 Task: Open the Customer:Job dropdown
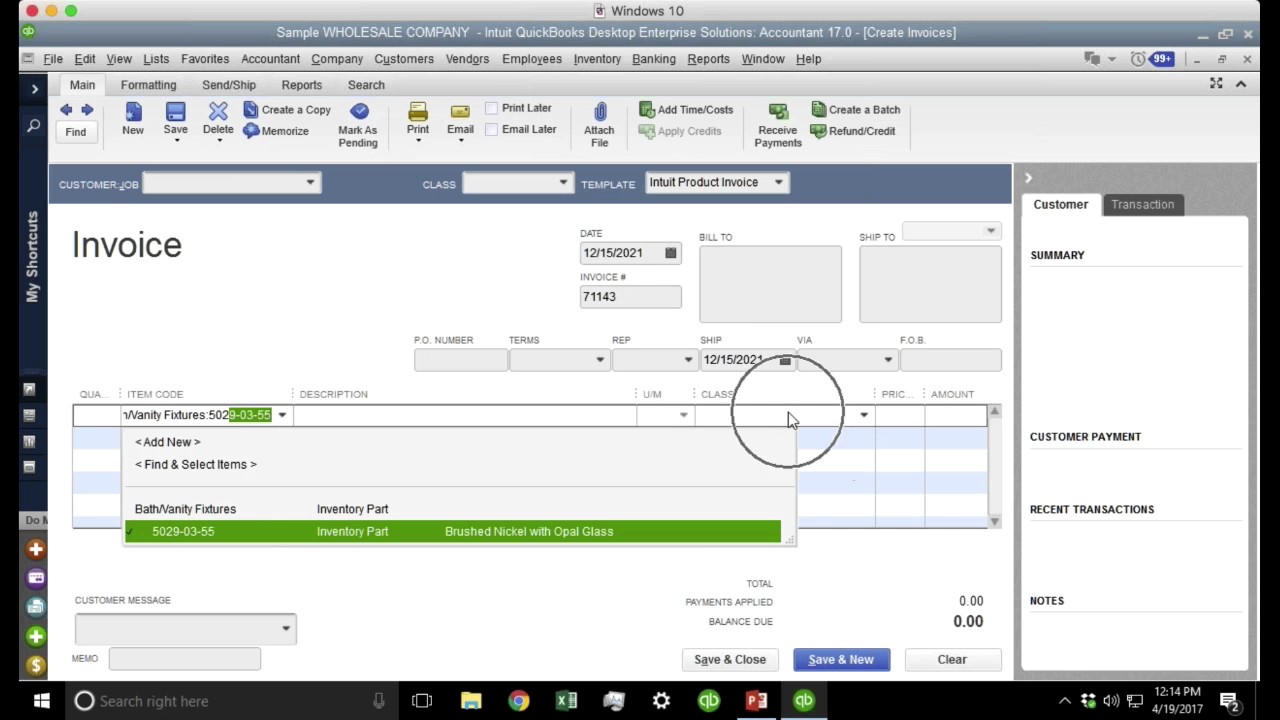[x=310, y=182]
